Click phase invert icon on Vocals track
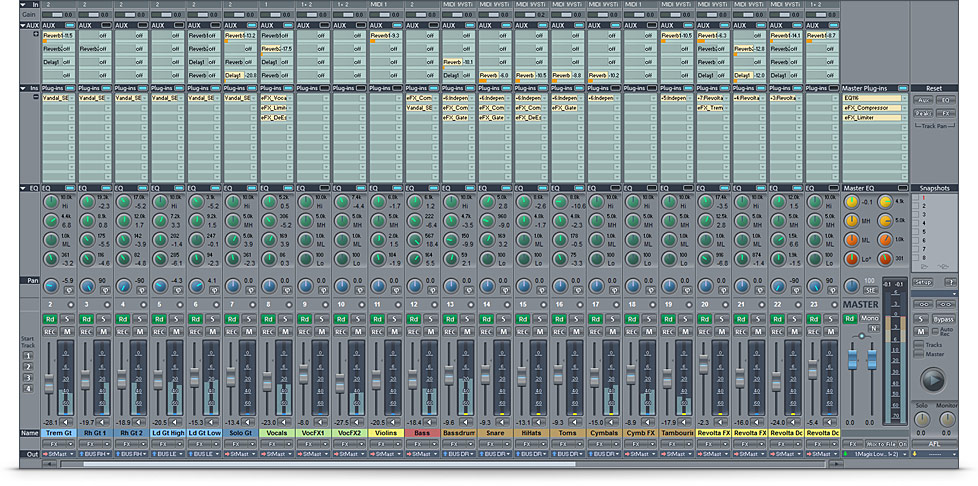 288,290
